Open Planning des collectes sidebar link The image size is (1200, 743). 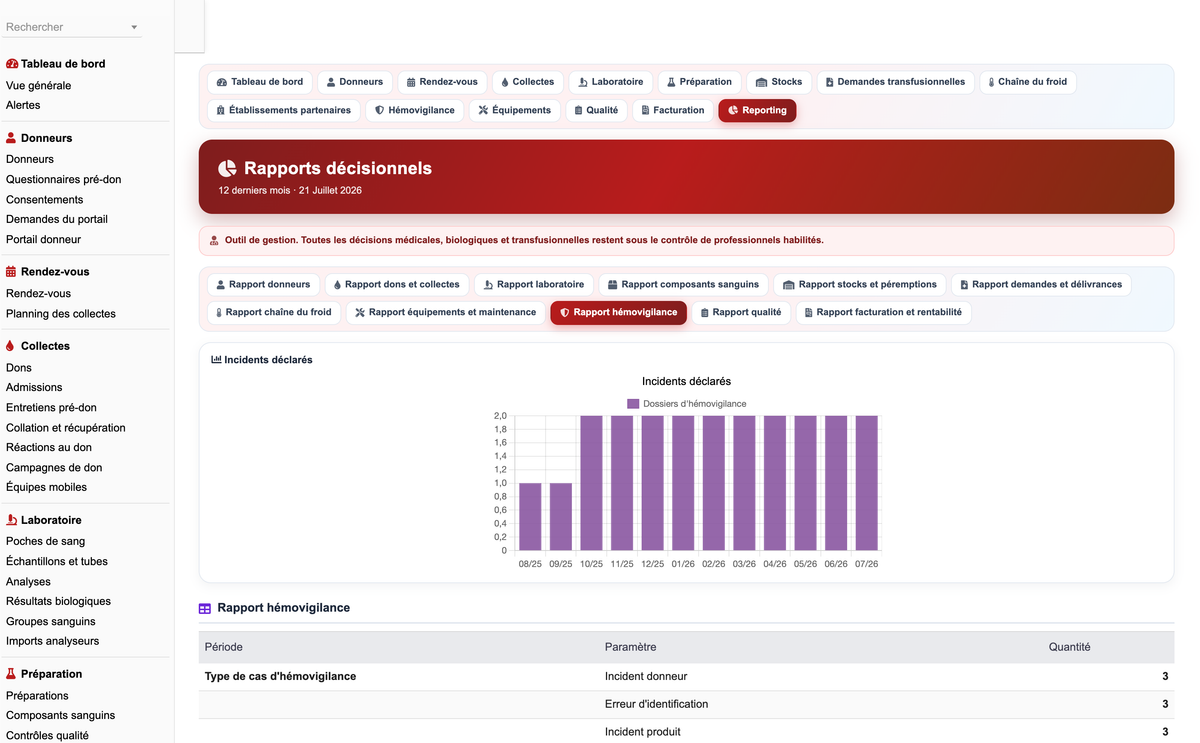pyautogui.click(x=61, y=314)
